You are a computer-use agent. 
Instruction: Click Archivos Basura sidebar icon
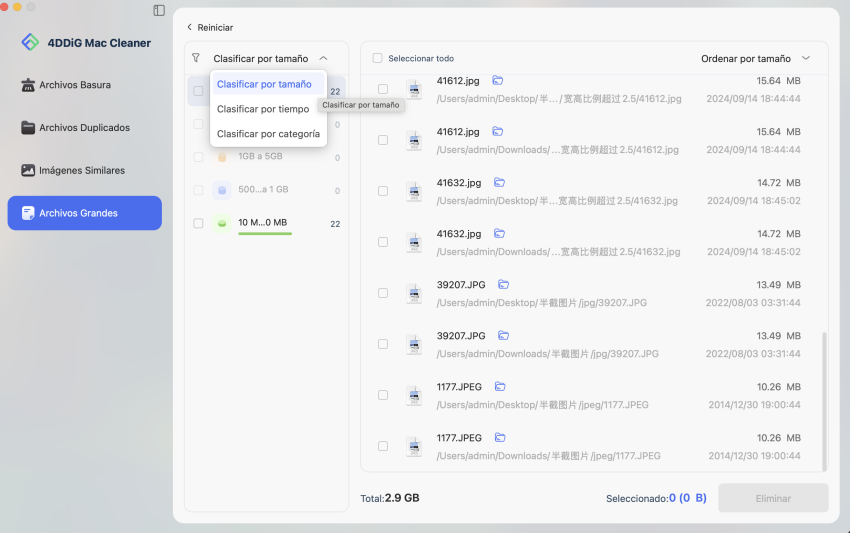pos(28,85)
